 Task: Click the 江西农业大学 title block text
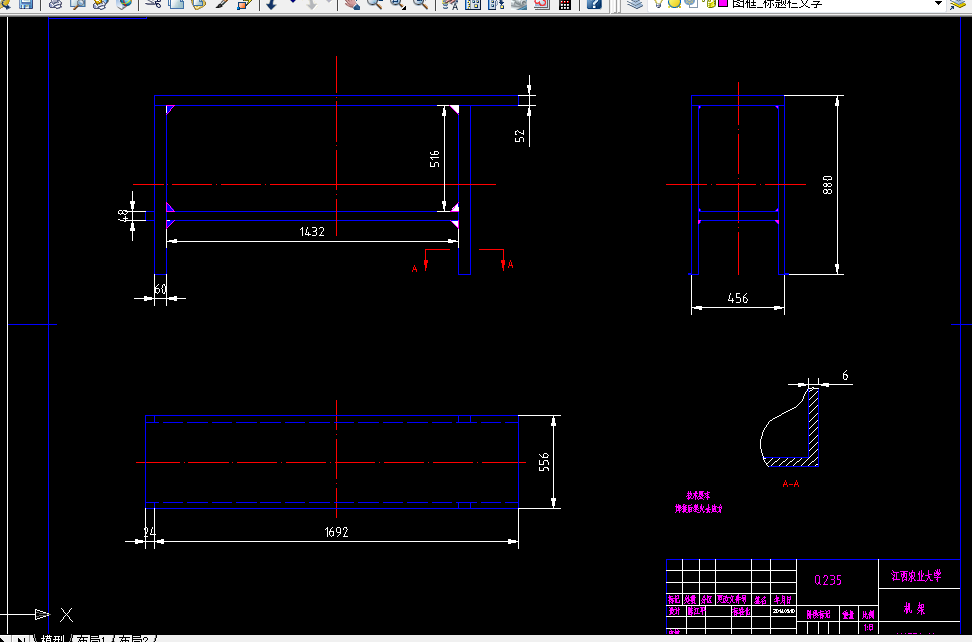(x=916, y=576)
